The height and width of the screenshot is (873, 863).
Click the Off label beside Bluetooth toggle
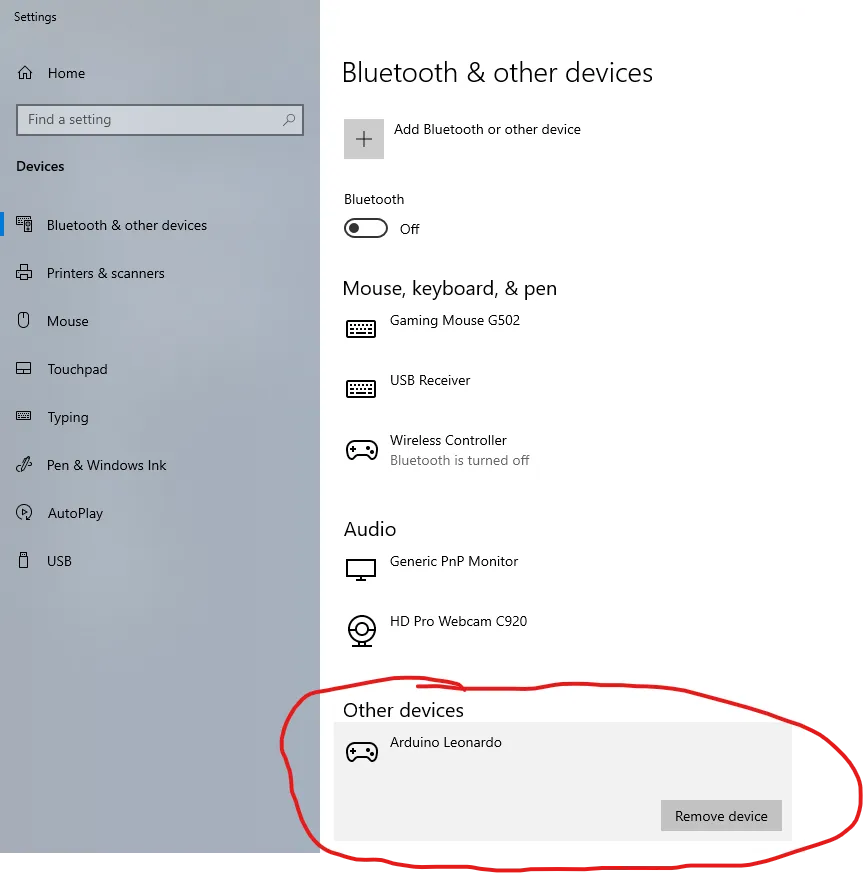[409, 229]
